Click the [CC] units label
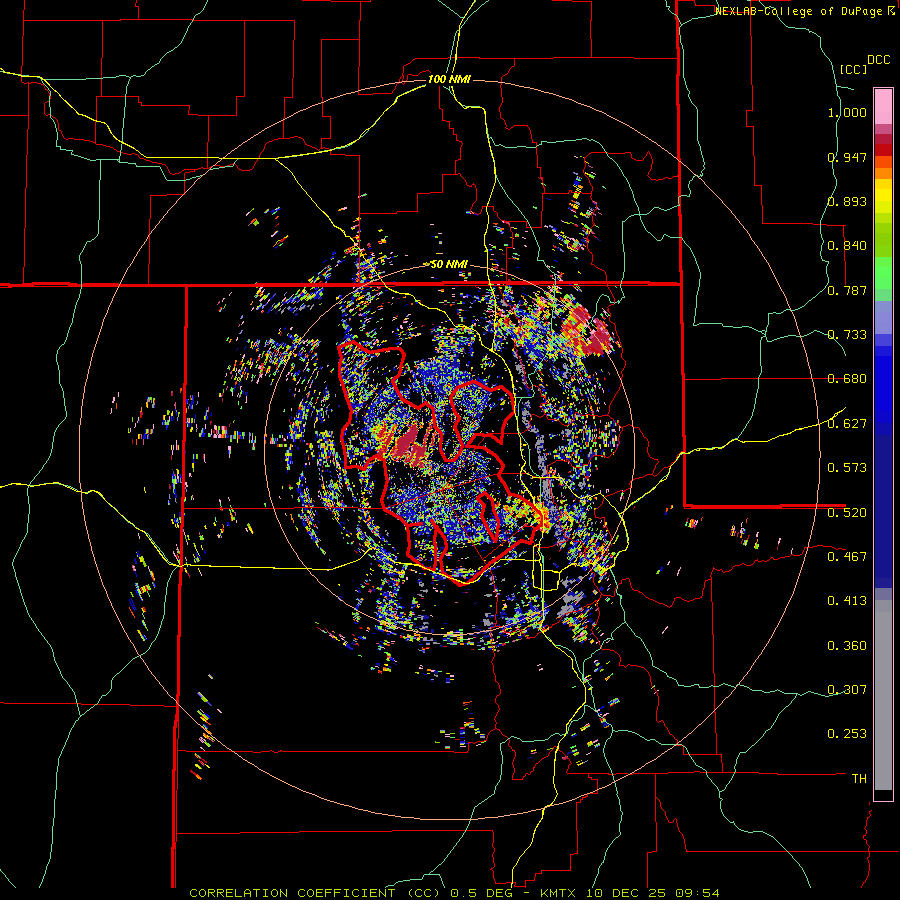 (854, 69)
